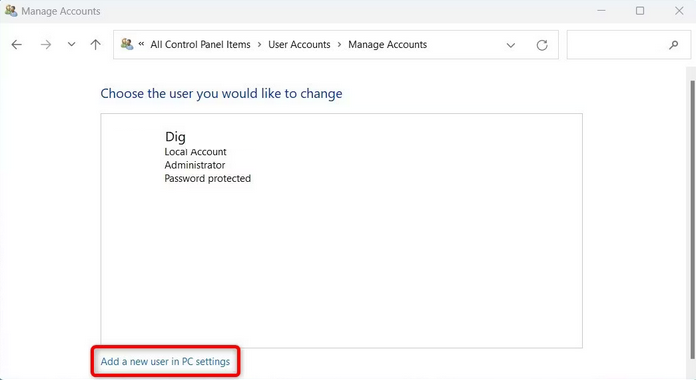The width and height of the screenshot is (696, 382).
Task: Navigate to User Accounts breadcrumb
Action: pos(299,44)
